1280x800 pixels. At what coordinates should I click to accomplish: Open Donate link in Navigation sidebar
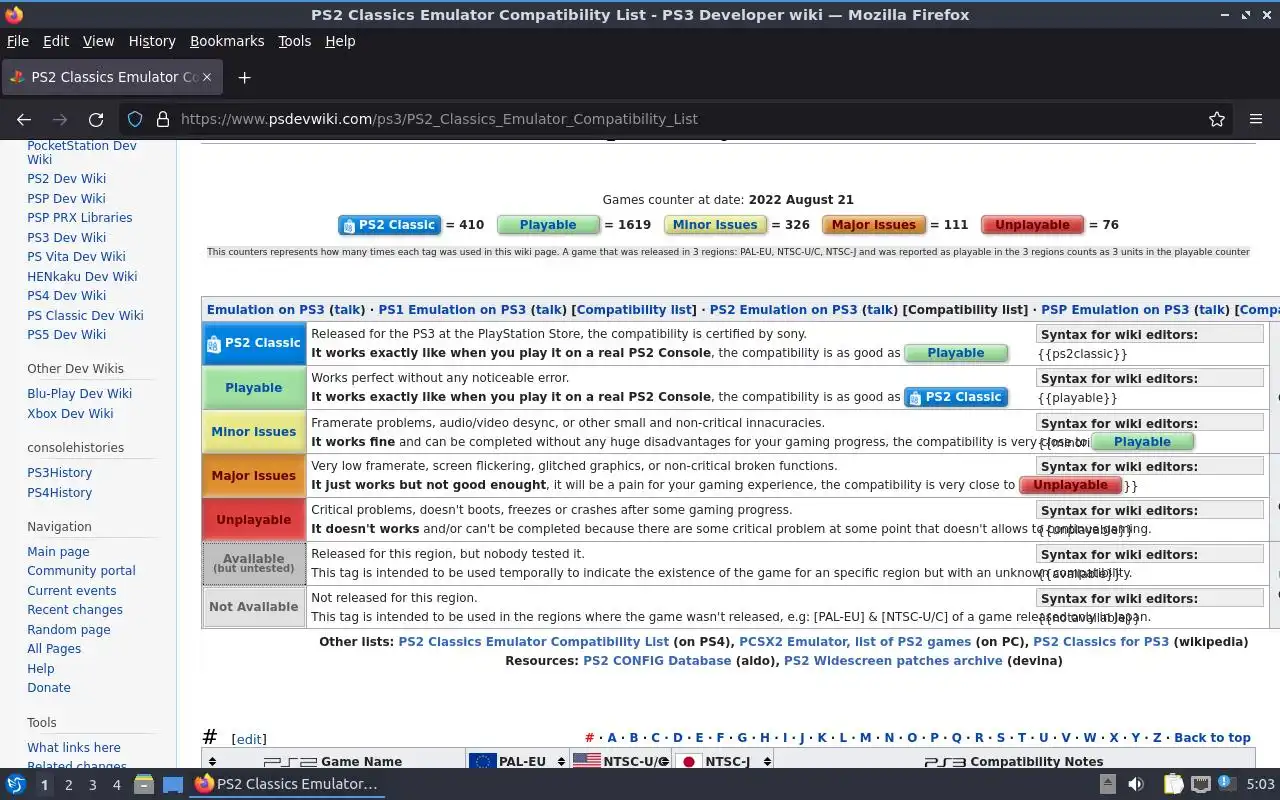click(49, 688)
